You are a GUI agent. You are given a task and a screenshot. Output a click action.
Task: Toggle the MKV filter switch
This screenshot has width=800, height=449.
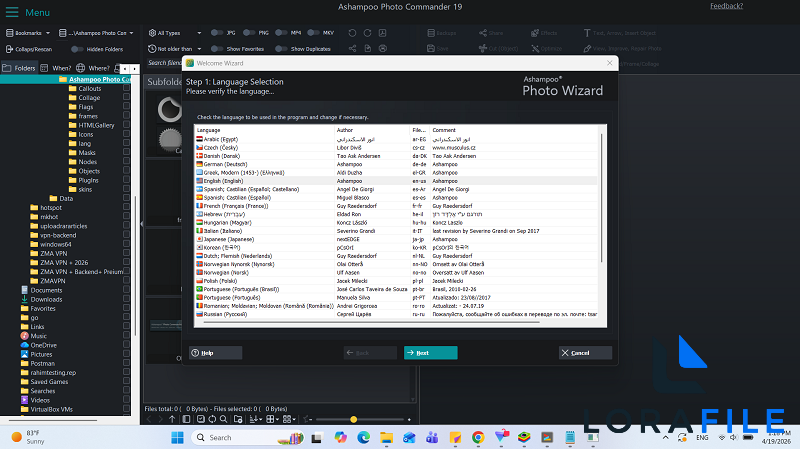point(313,33)
